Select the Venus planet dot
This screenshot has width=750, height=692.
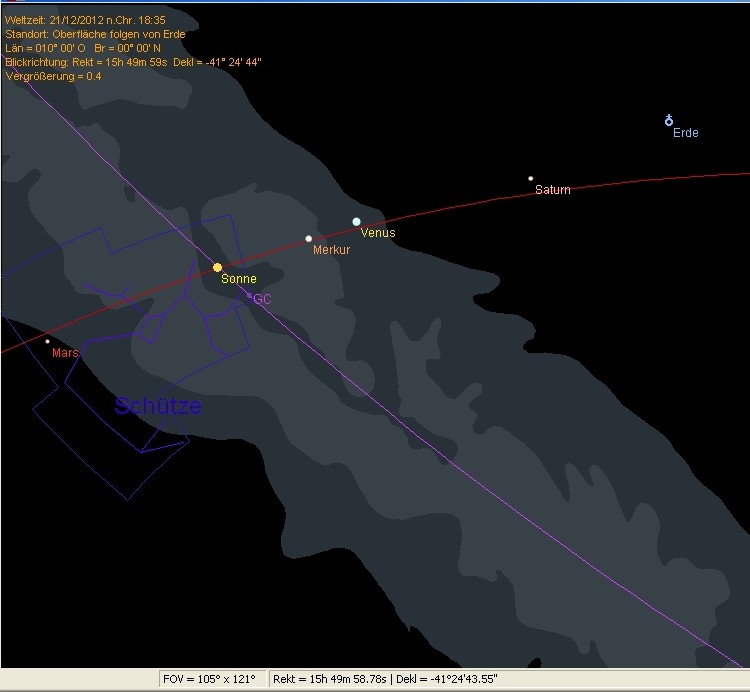pyautogui.click(x=356, y=221)
